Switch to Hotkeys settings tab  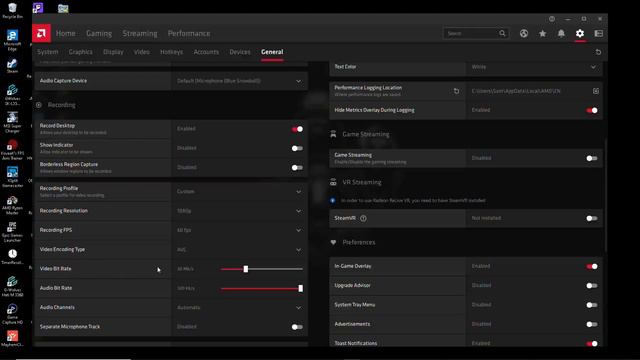pos(171,52)
